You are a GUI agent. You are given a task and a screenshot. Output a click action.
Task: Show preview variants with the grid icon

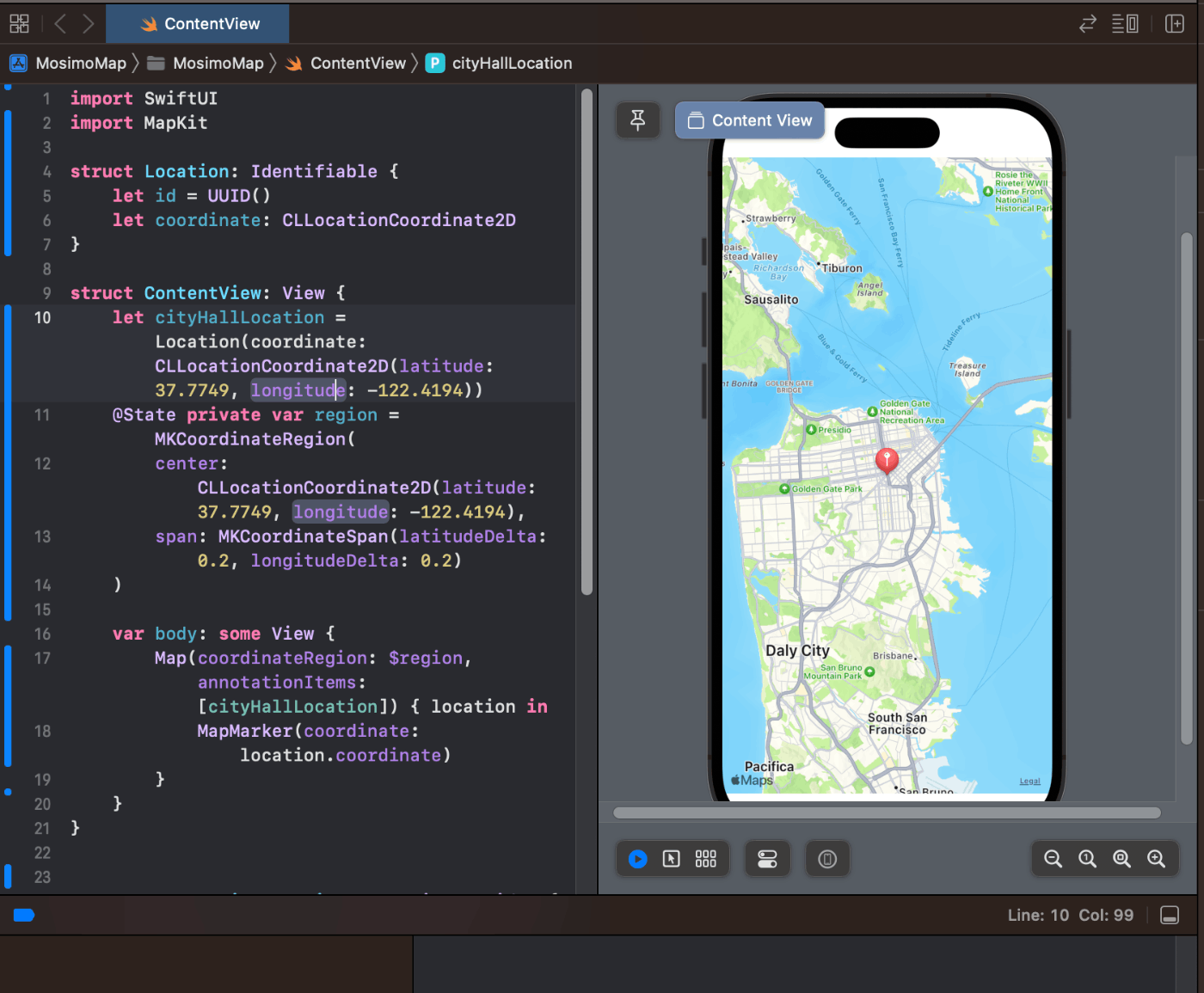705,858
